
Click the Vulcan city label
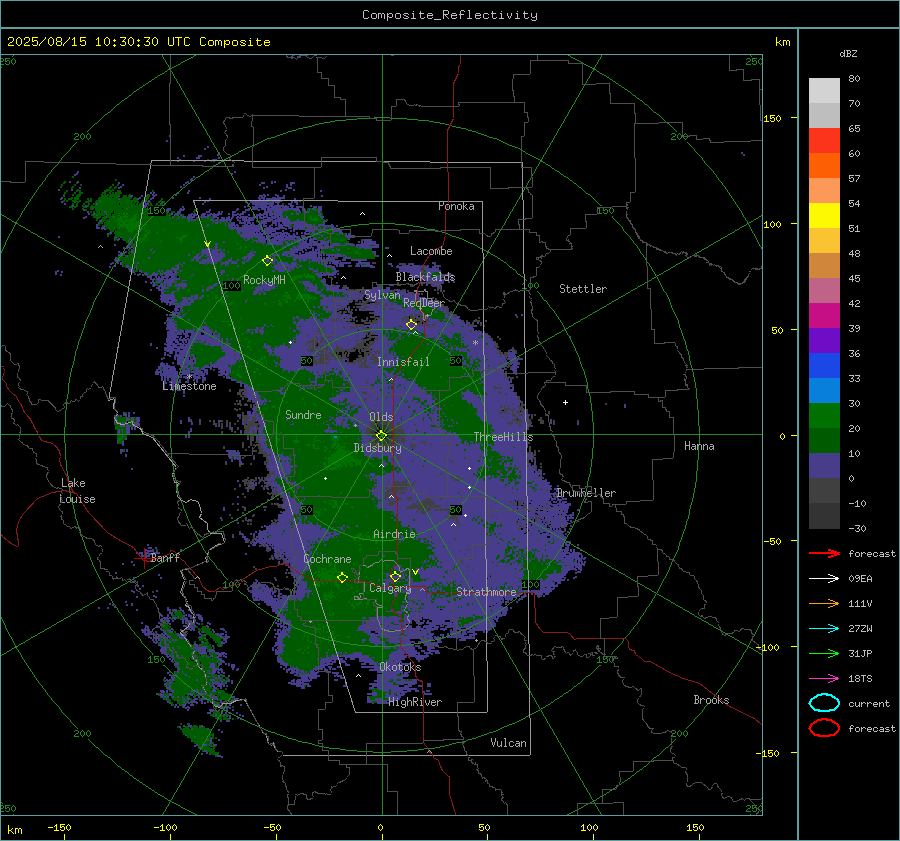tap(509, 743)
